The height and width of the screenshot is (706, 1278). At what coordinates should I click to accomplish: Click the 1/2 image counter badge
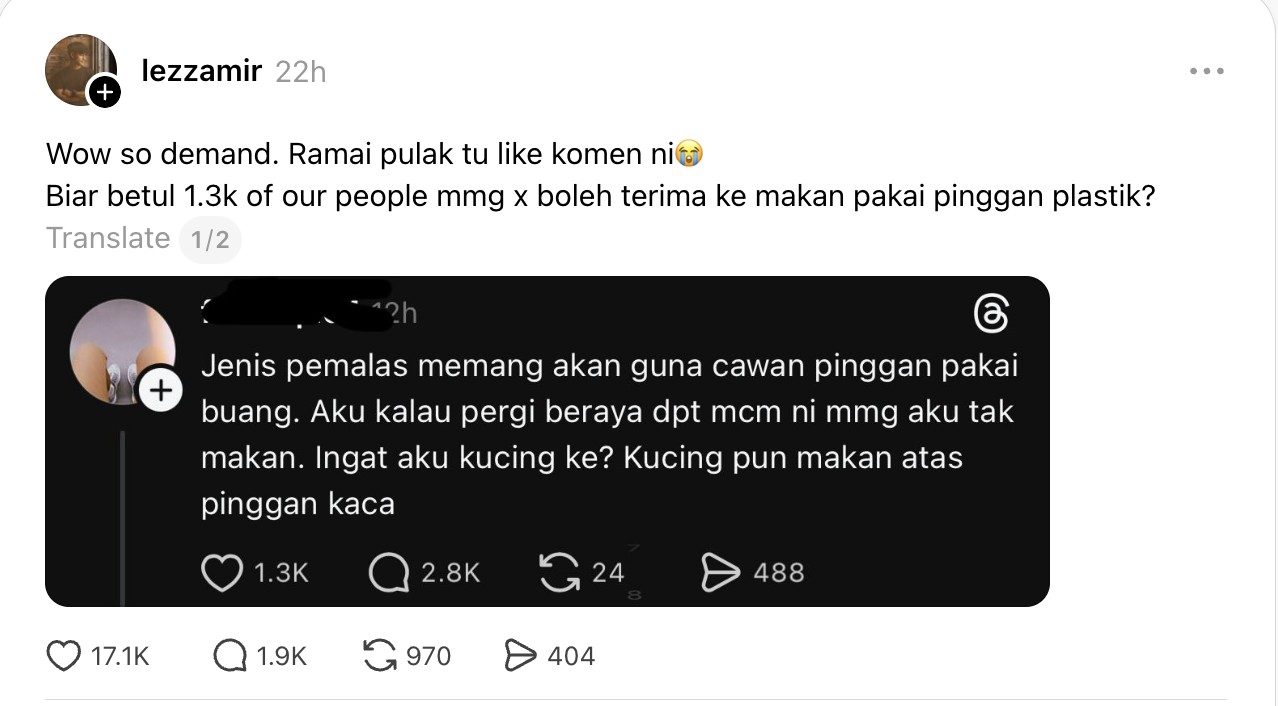click(210, 240)
